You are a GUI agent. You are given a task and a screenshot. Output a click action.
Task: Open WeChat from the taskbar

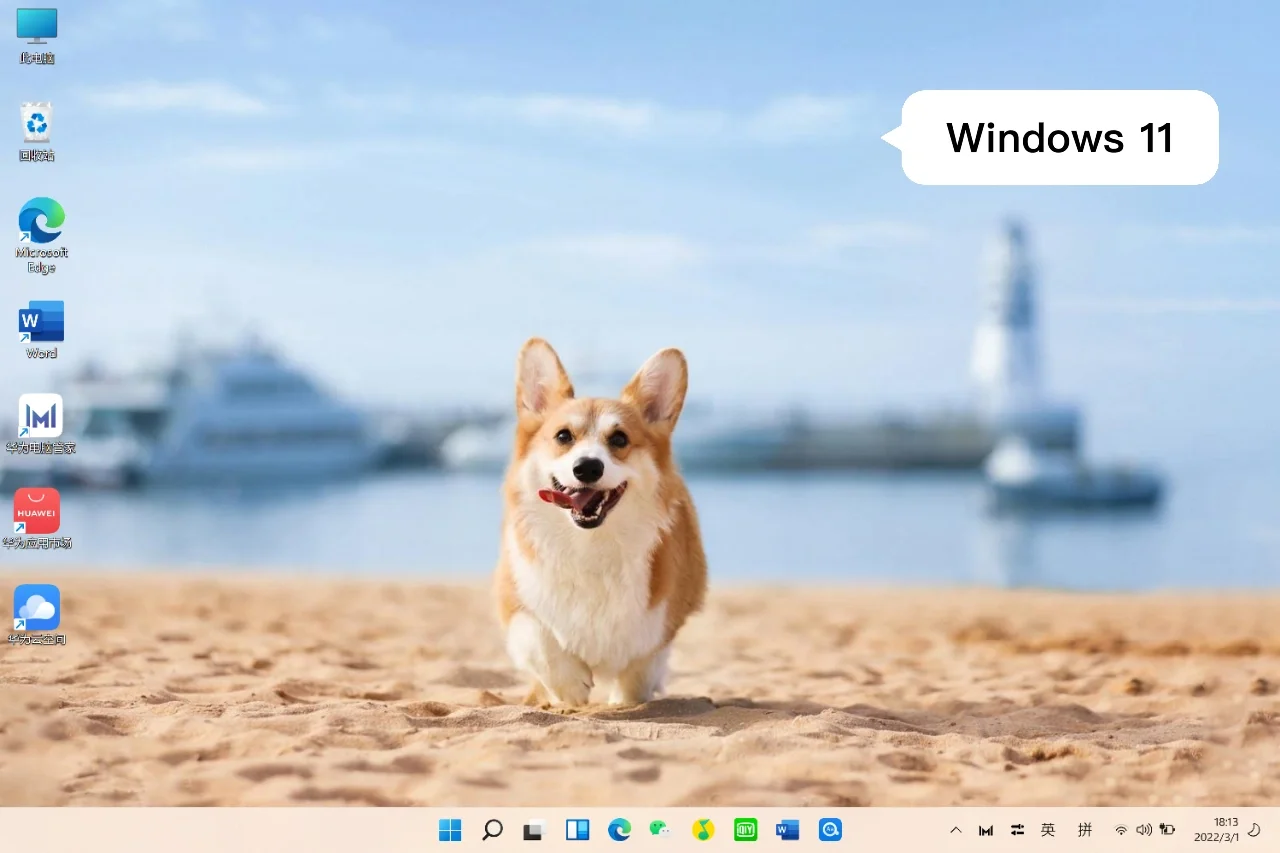point(661,829)
